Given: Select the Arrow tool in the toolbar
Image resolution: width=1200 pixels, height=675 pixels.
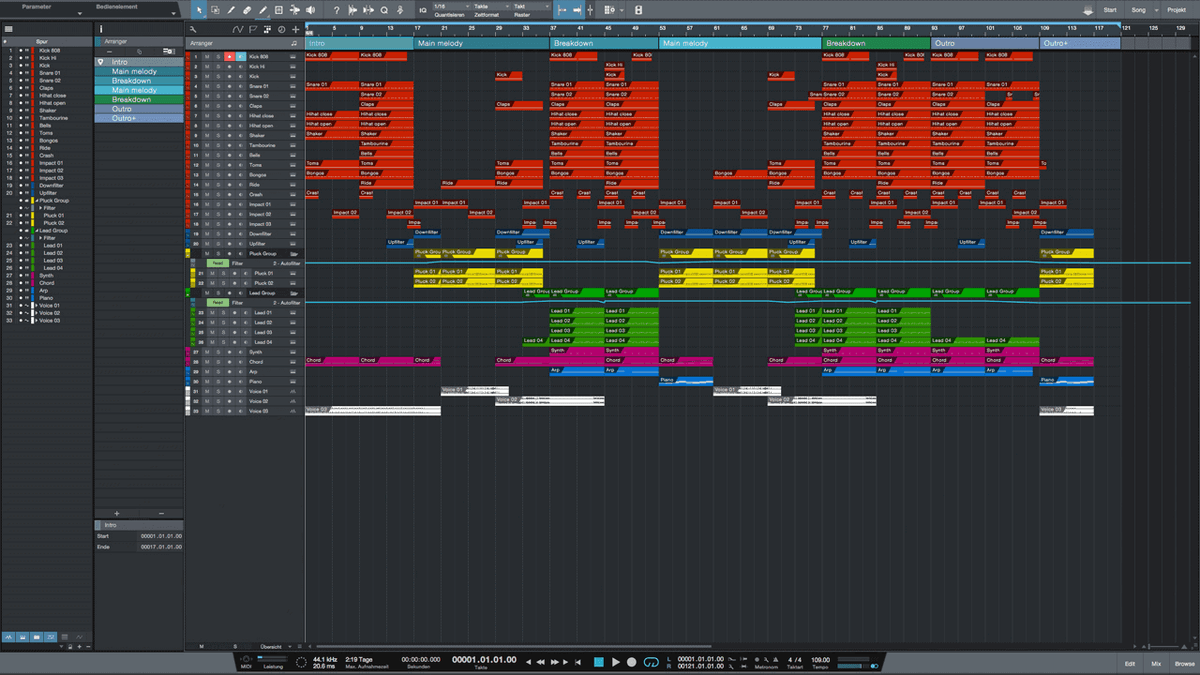Looking at the screenshot, I should [x=199, y=10].
